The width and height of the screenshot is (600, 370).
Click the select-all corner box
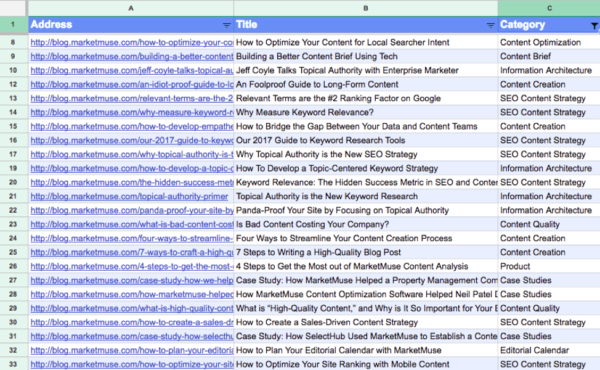[x=13, y=8]
